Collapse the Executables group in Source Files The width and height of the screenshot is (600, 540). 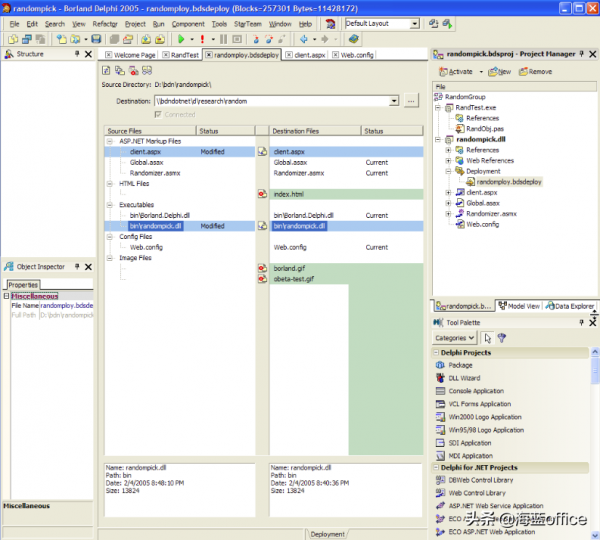click(110, 205)
